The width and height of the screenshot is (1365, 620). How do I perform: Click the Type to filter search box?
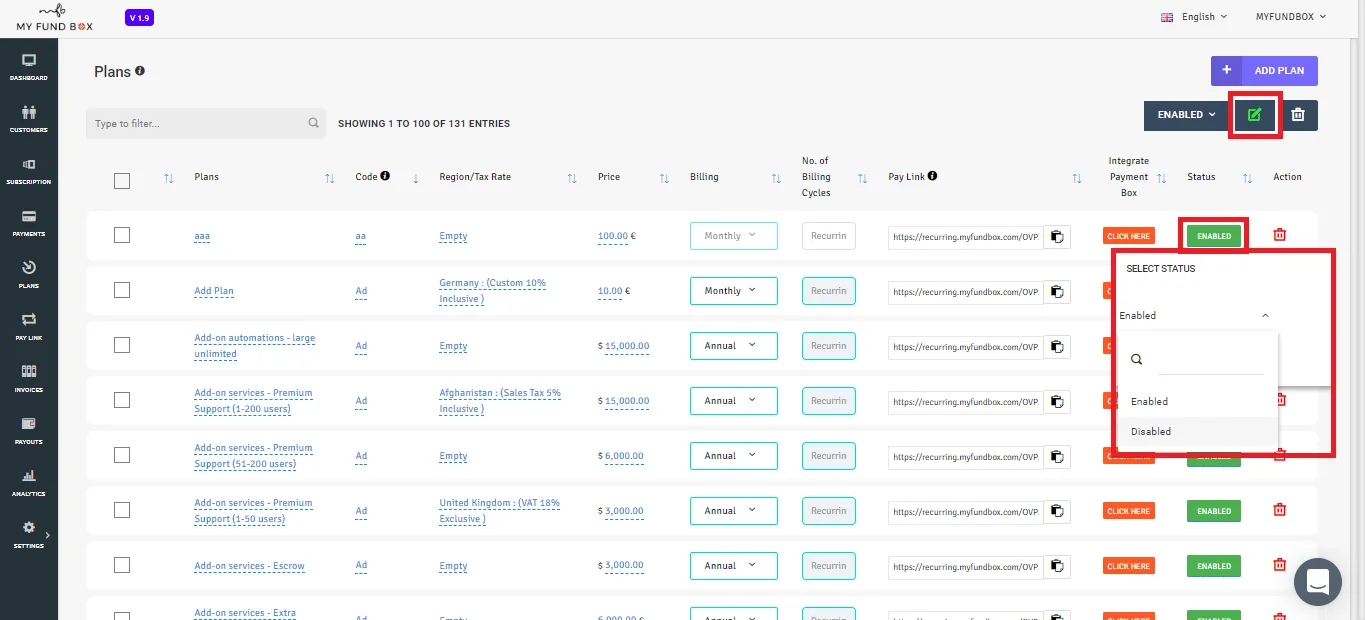tap(206, 124)
